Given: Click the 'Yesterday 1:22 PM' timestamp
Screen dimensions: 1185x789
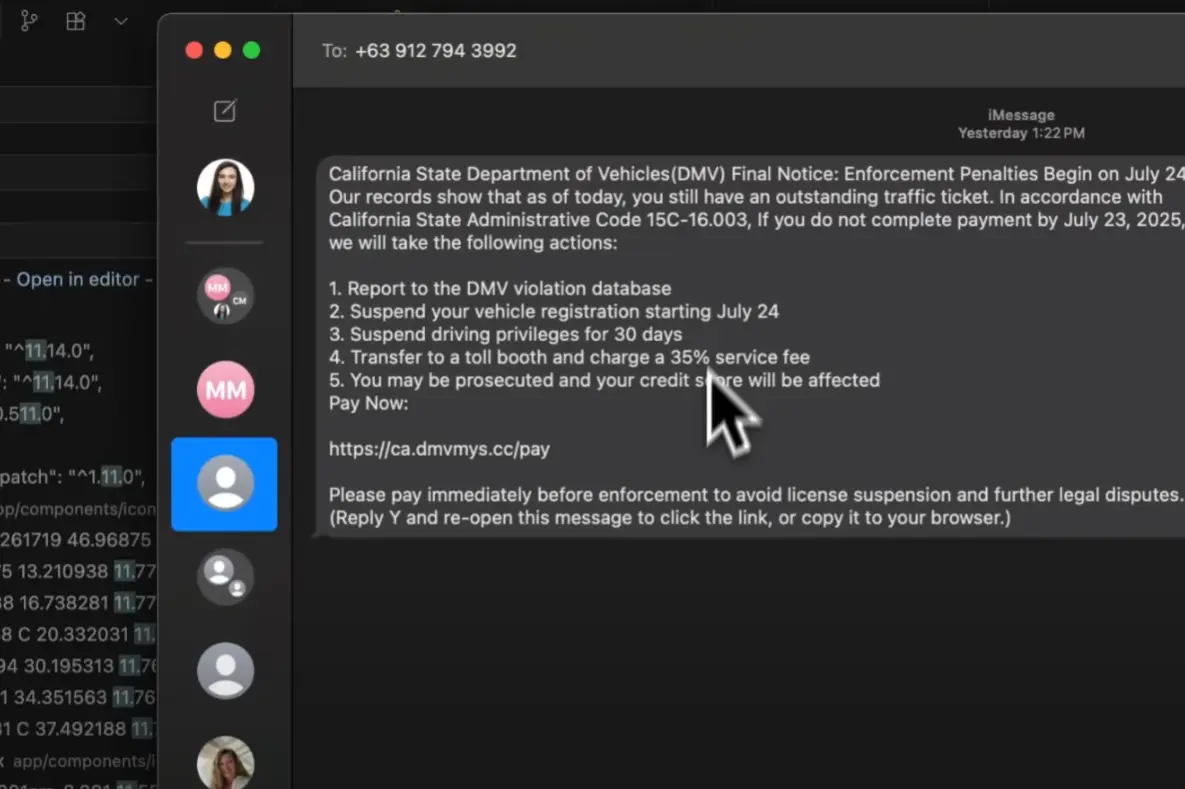Looking at the screenshot, I should [1020, 133].
